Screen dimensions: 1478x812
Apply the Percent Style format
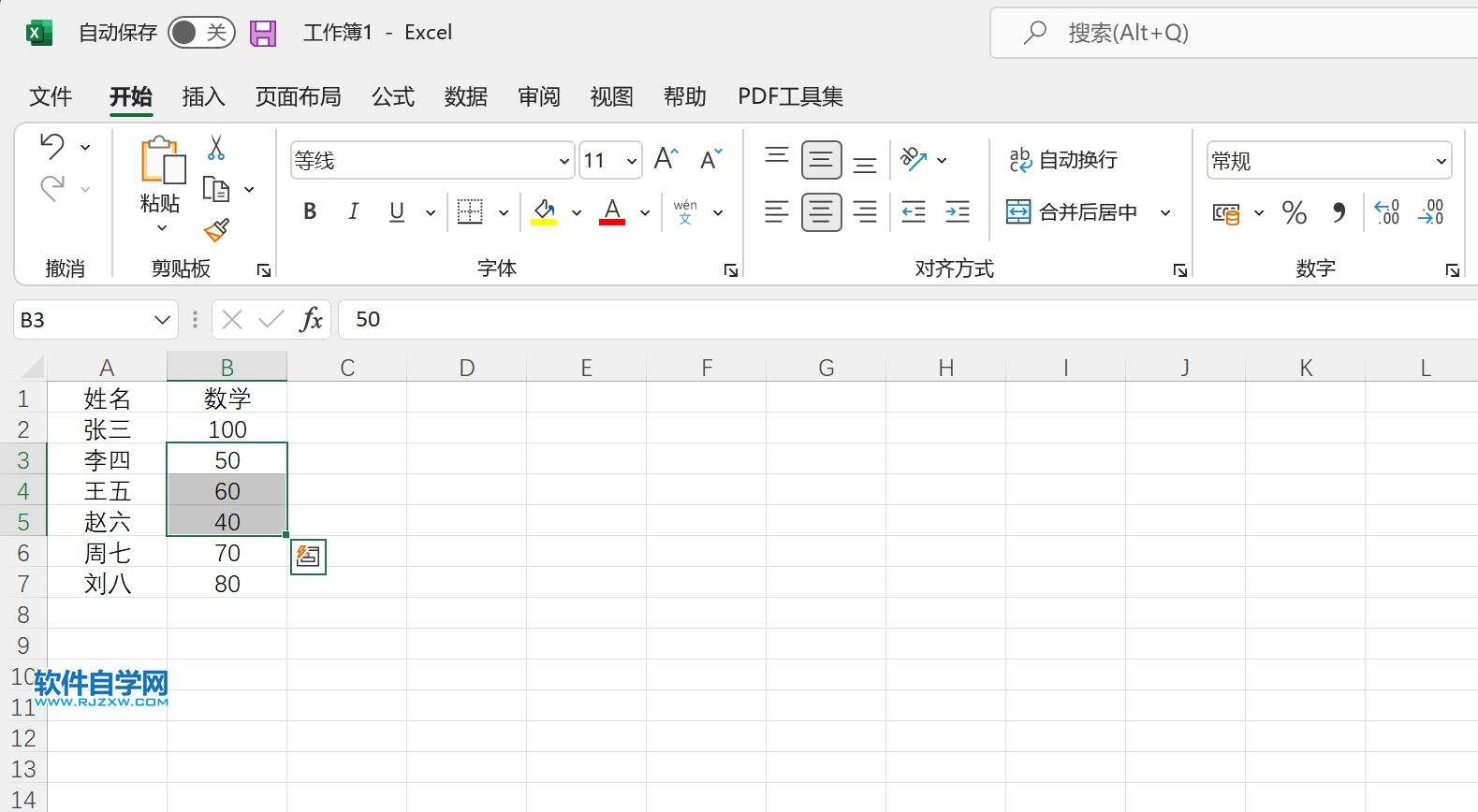coord(1295,213)
